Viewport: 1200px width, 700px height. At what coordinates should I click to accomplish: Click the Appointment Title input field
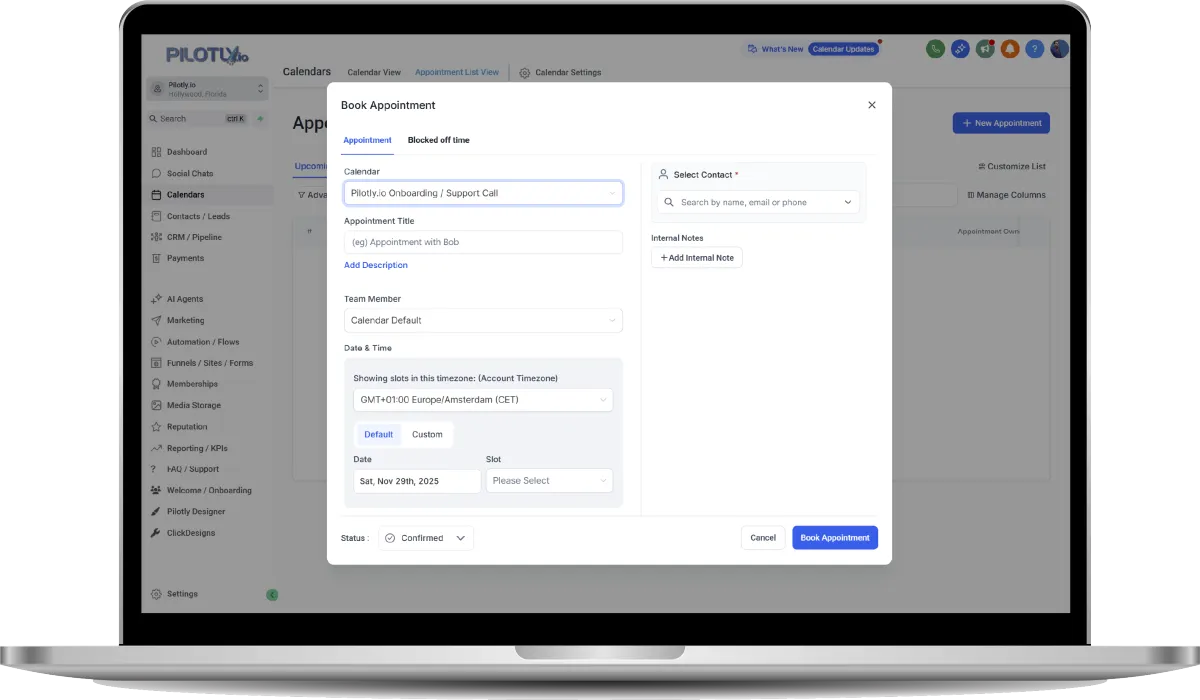483,242
